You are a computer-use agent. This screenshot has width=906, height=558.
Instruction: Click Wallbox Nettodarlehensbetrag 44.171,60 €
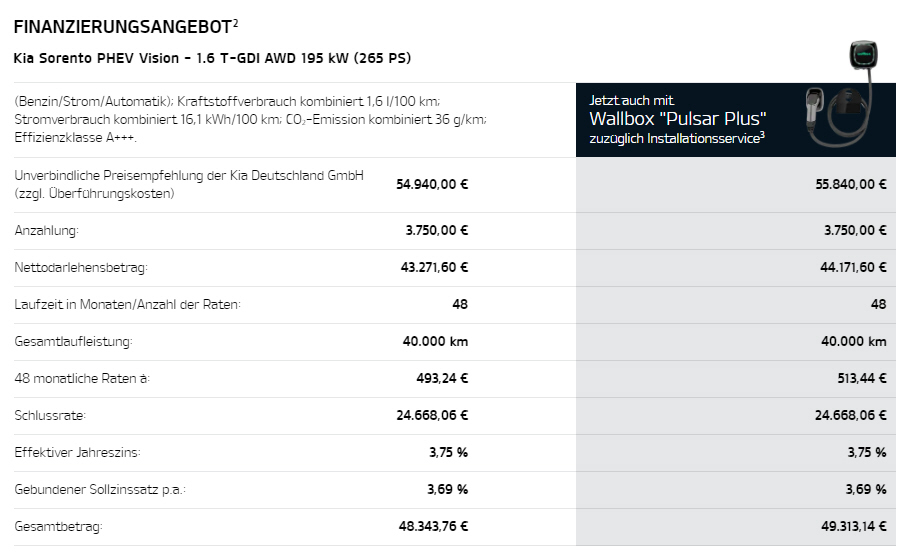pyautogui.click(x=853, y=267)
